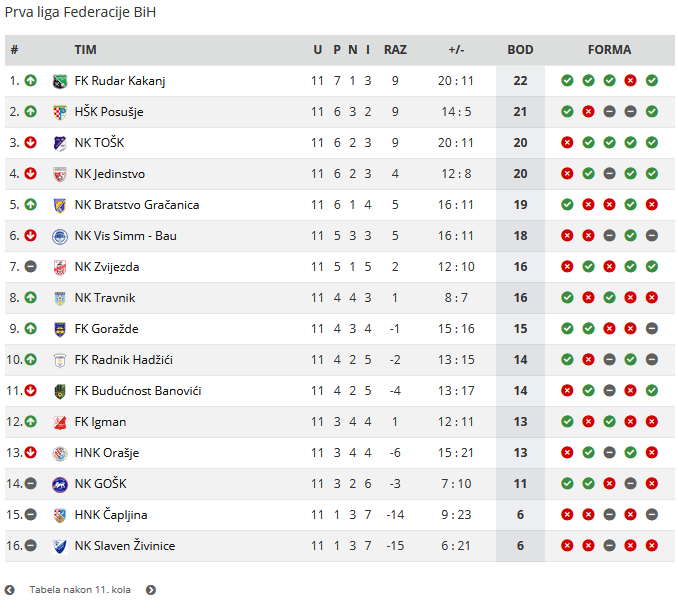Click the FK Goražde club crest

[x=60, y=329]
